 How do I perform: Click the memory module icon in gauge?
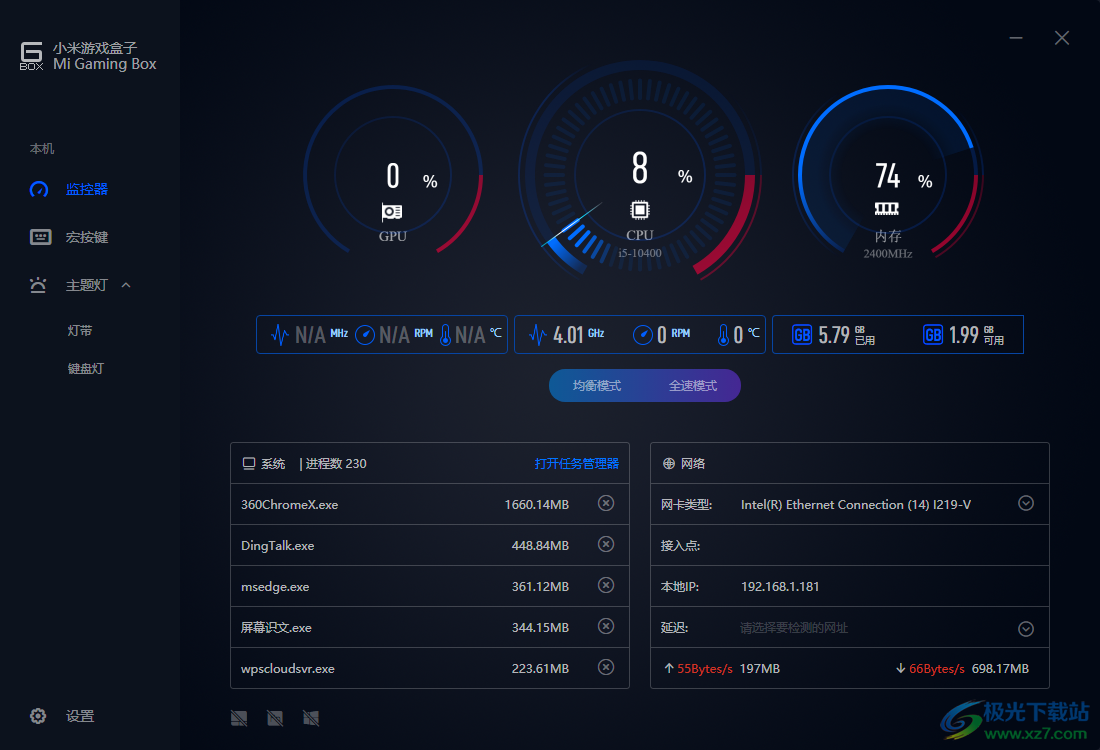(887, 208)
